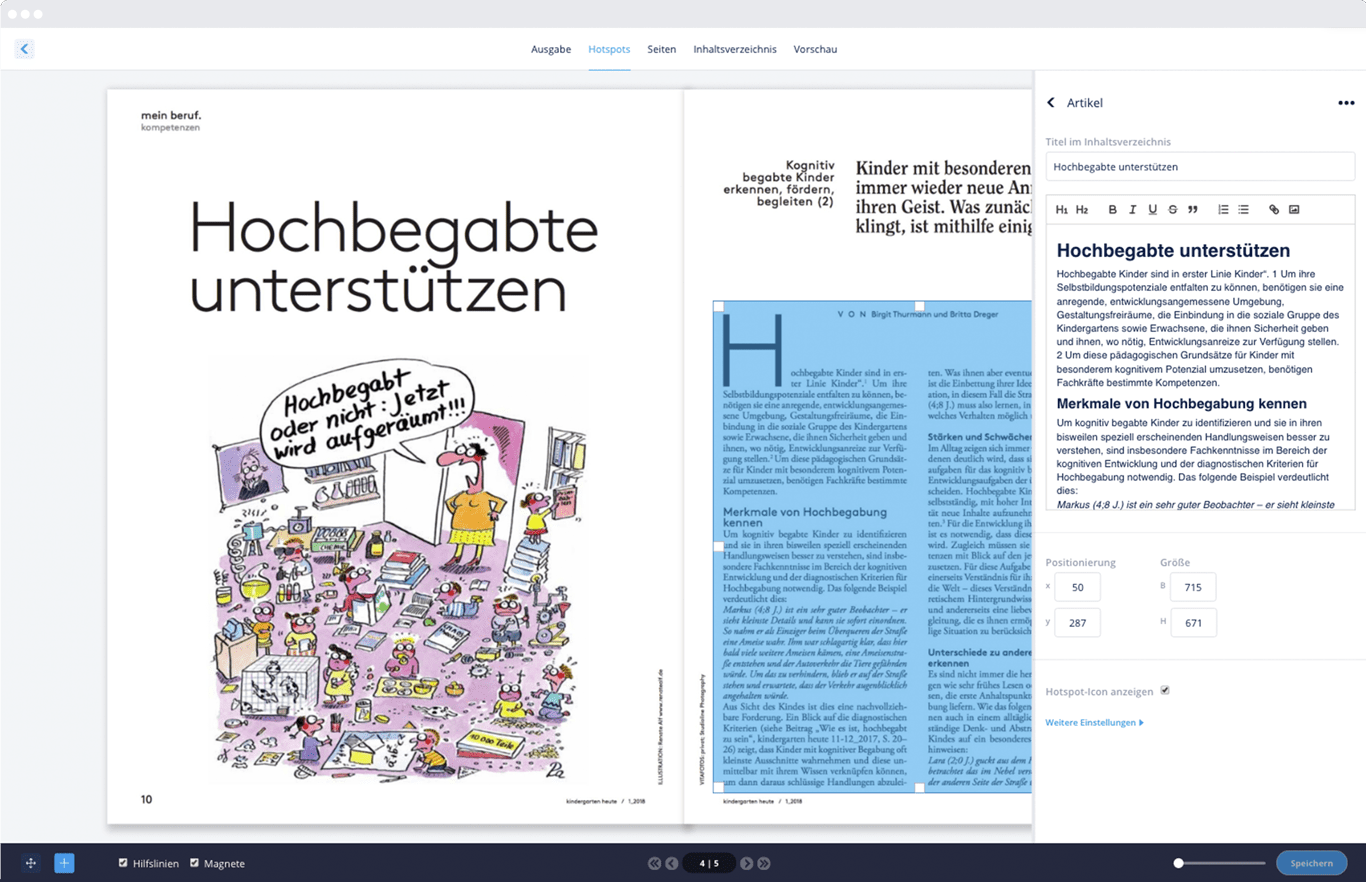Click the width B size field
The width and height of the screenshot is (1366, 882).
(x=1193, y=587)
